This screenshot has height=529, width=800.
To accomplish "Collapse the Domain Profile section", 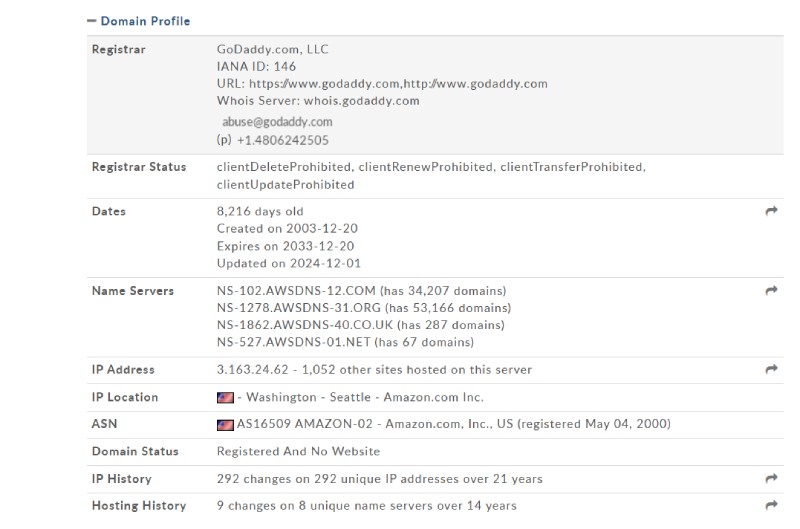I will (91, 21).
